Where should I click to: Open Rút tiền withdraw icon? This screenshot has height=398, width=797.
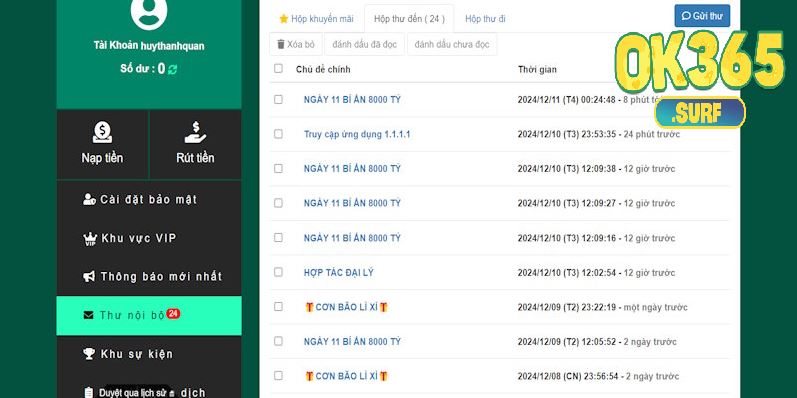click(x=195, y=132)
